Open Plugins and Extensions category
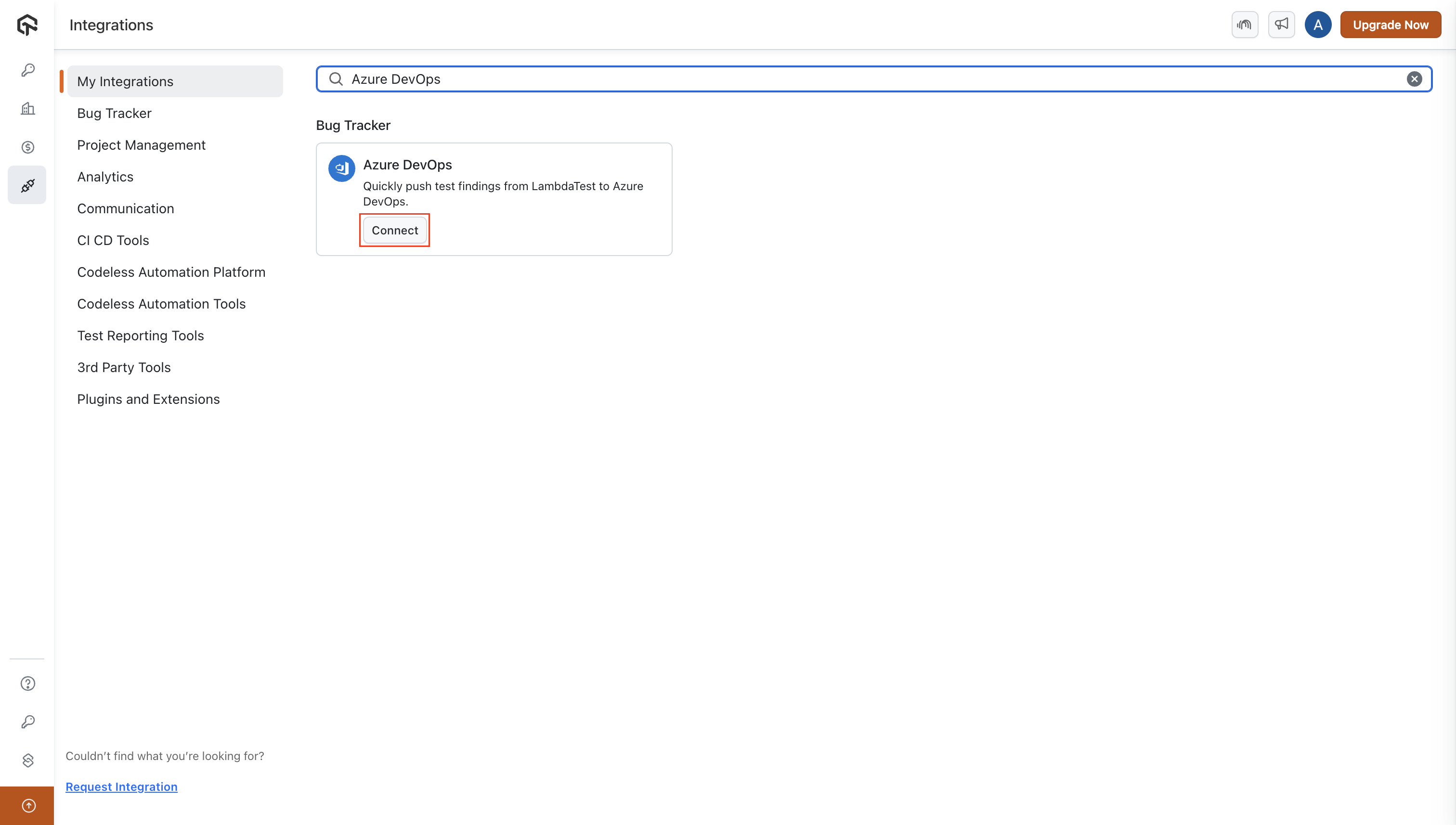Viewport: 1456px width, 825px height. 148,399
